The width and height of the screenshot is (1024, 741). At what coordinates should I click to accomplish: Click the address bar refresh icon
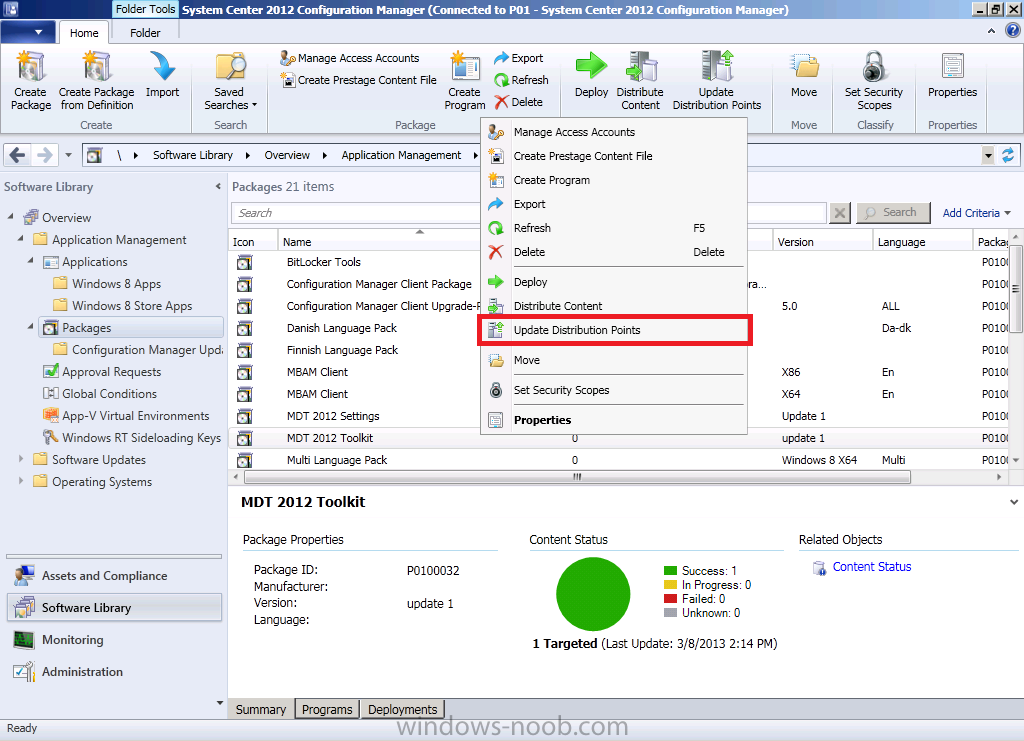tap(1008, 155)
